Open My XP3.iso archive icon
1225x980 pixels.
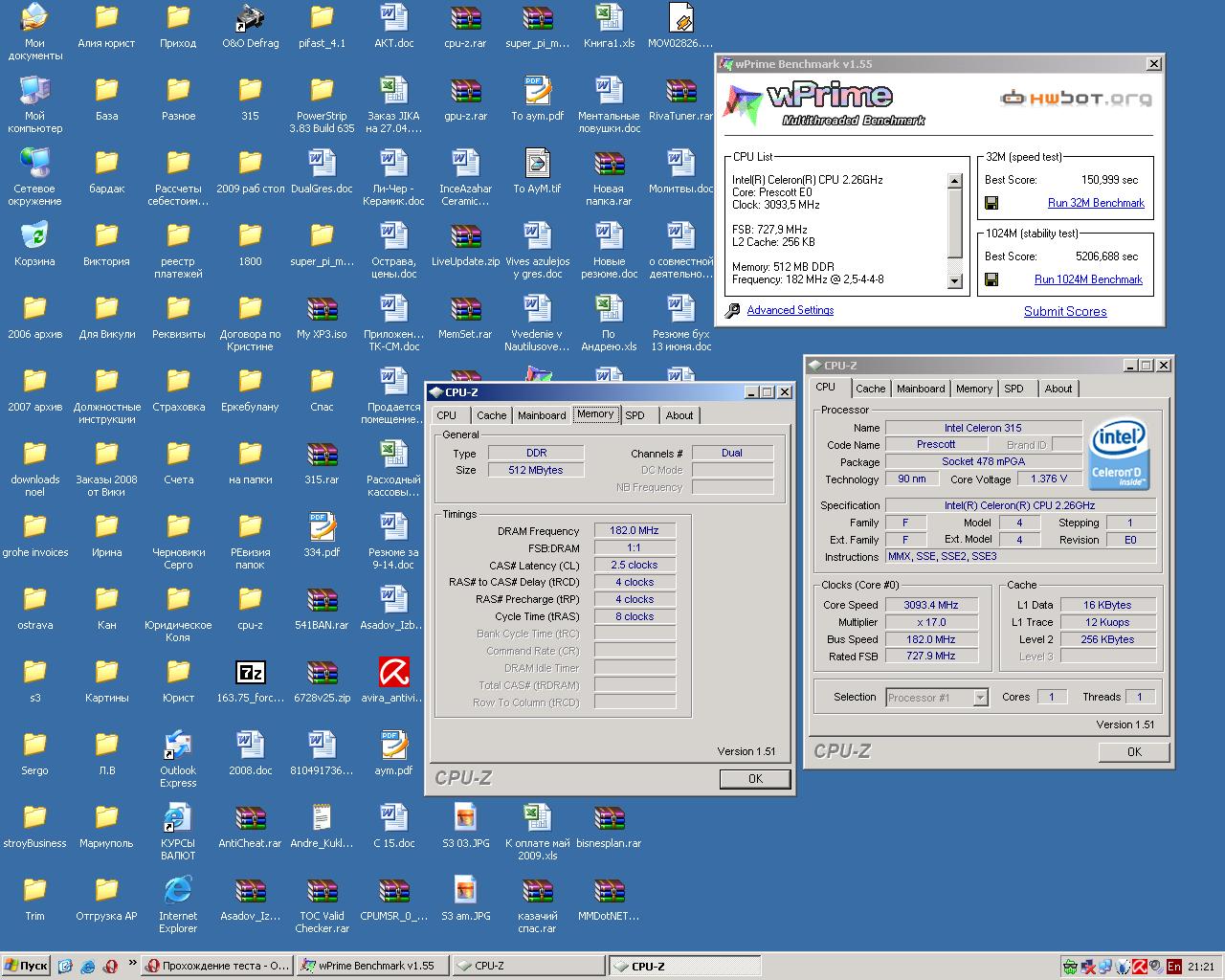[322, 309]
